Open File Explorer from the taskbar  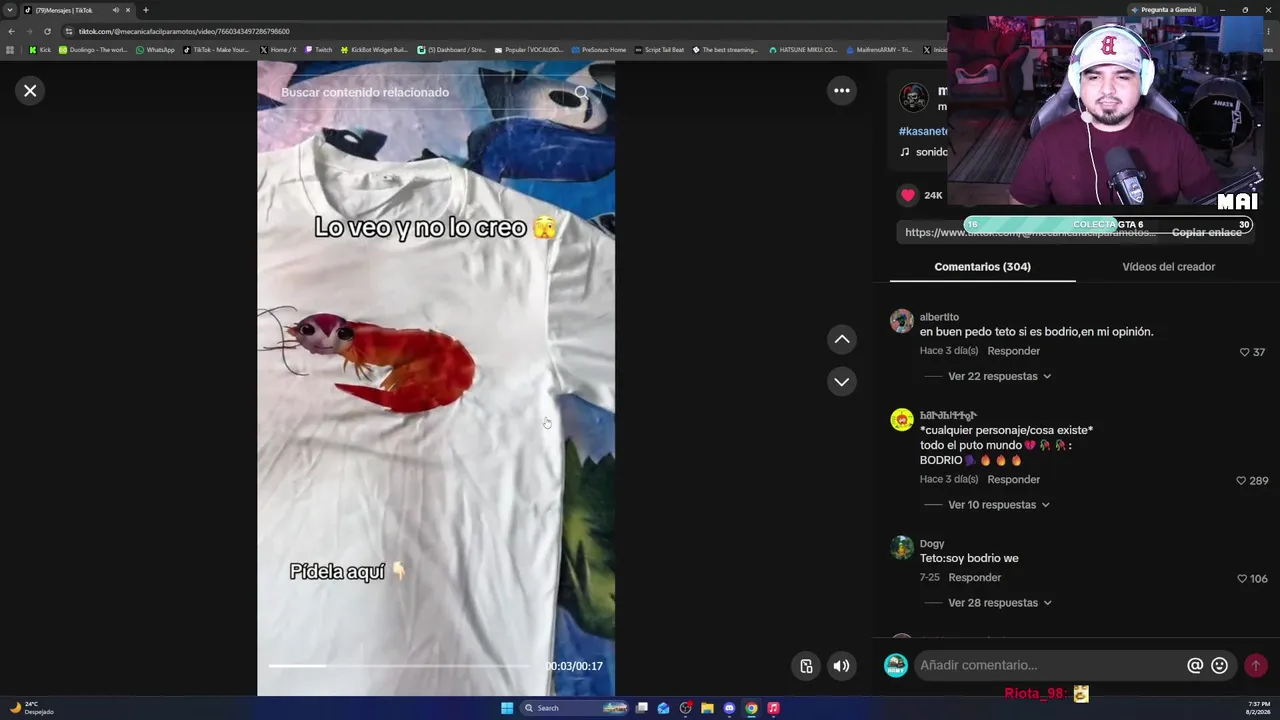tap(707, 708)
